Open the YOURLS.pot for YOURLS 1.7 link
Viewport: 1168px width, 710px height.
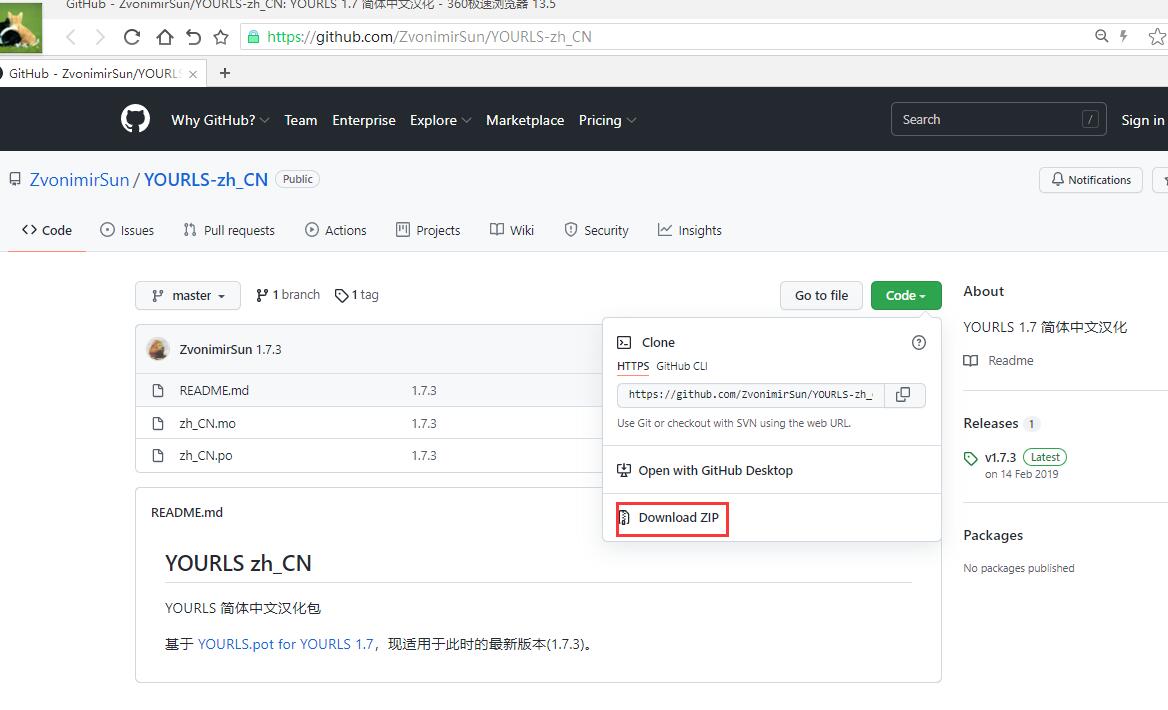coord(285,644)
